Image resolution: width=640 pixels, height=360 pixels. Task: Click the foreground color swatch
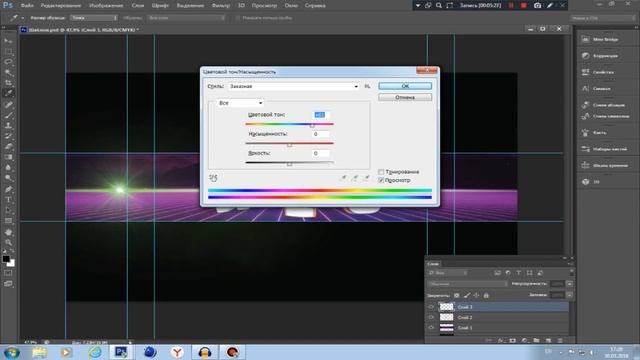pyautogui.click(x=6, y=259)
